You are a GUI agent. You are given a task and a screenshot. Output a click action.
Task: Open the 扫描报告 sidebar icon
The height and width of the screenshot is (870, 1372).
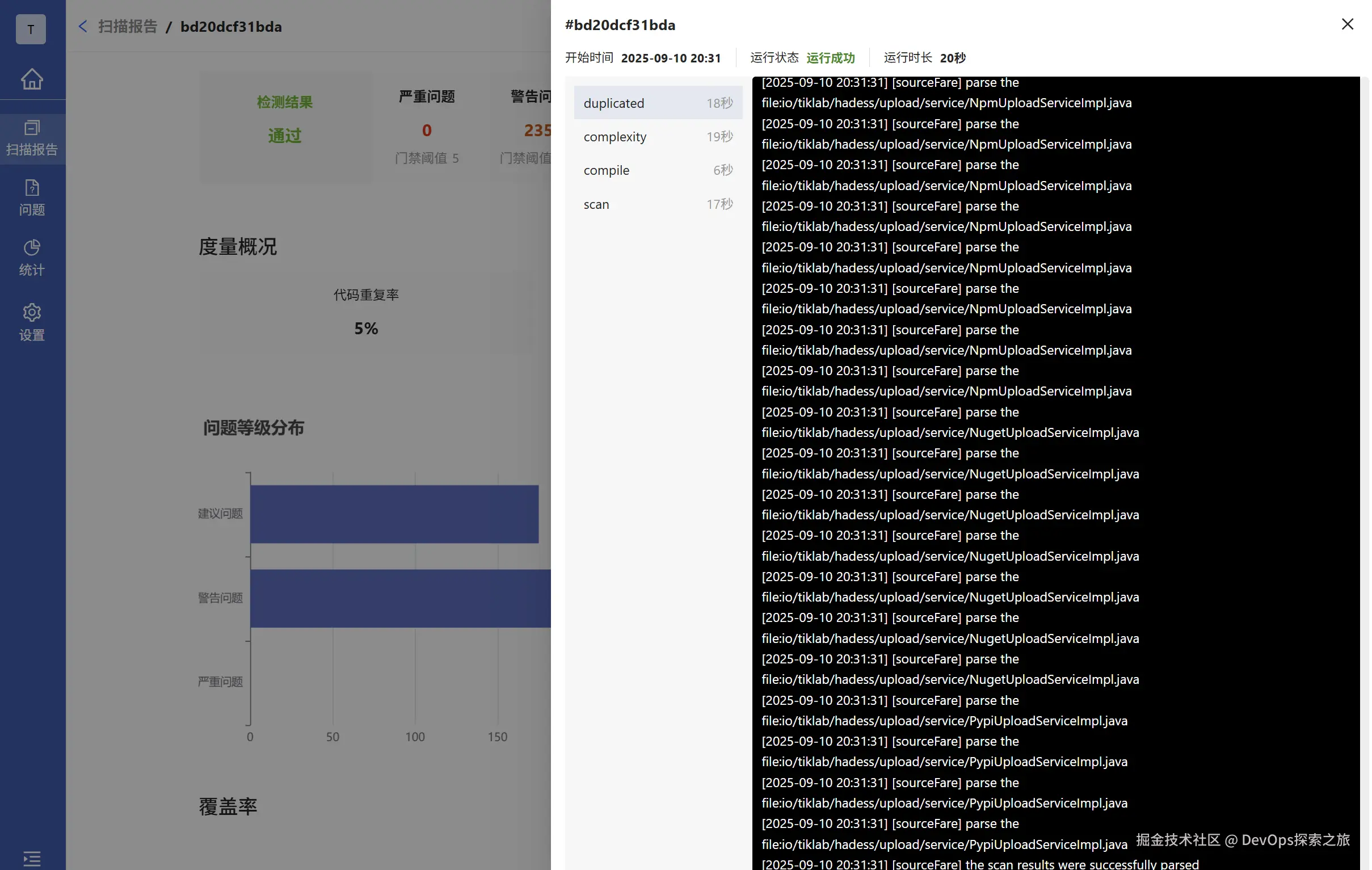point(32,137)
